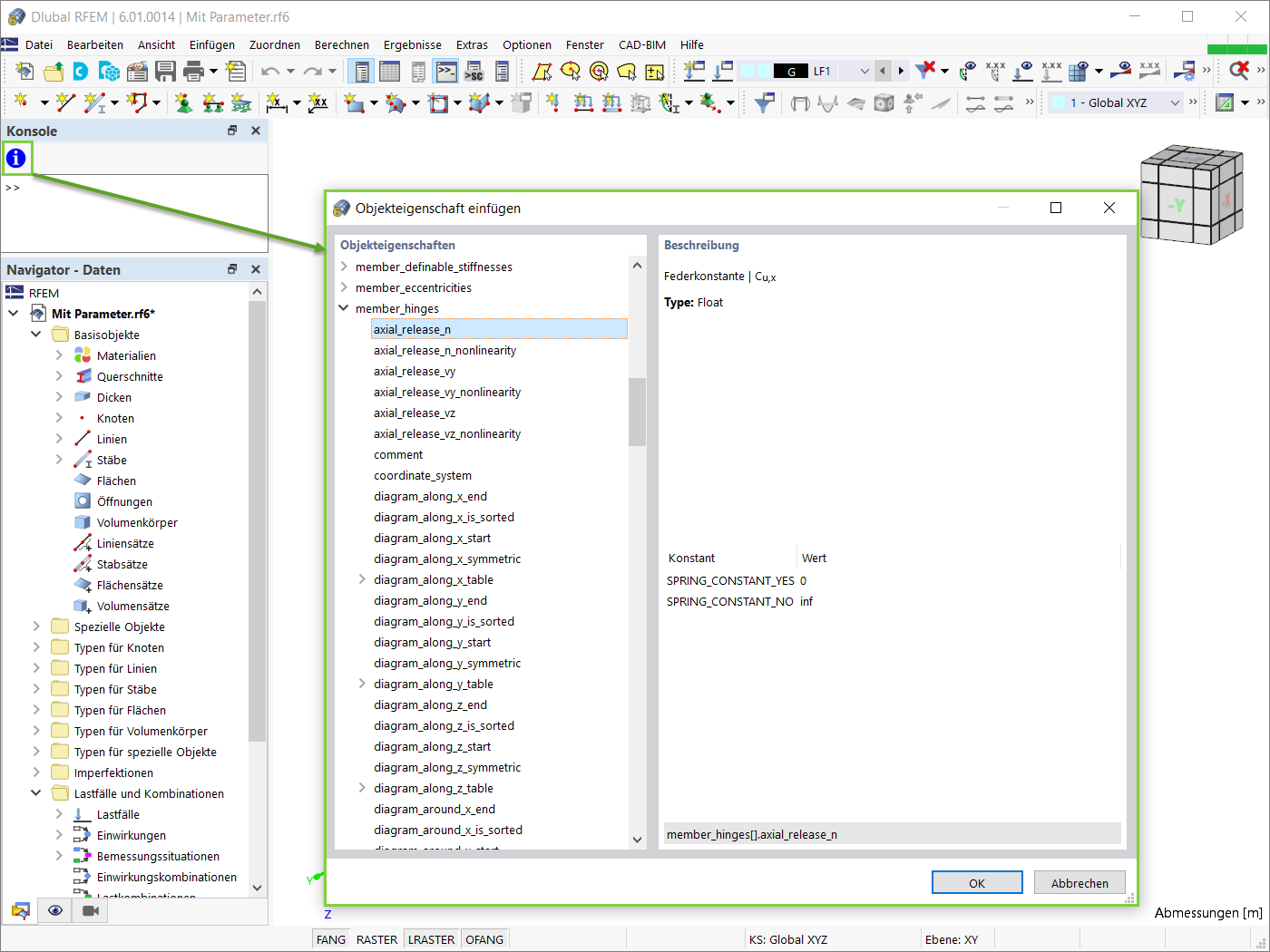Viewport: 1270px width, 952px height.
Task: Click the blue info icon in Konsole
Action: tap(16, 159)
